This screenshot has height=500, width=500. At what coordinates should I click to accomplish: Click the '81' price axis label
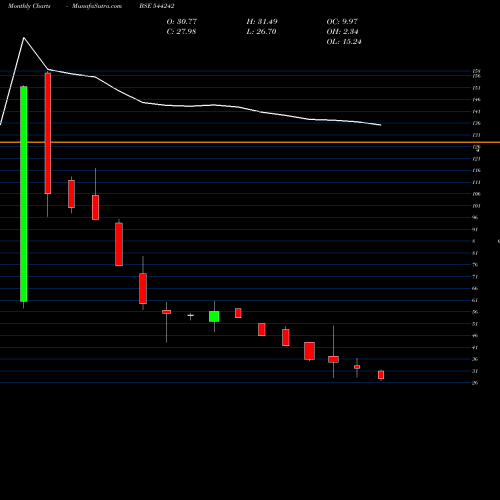coord(475,253)
